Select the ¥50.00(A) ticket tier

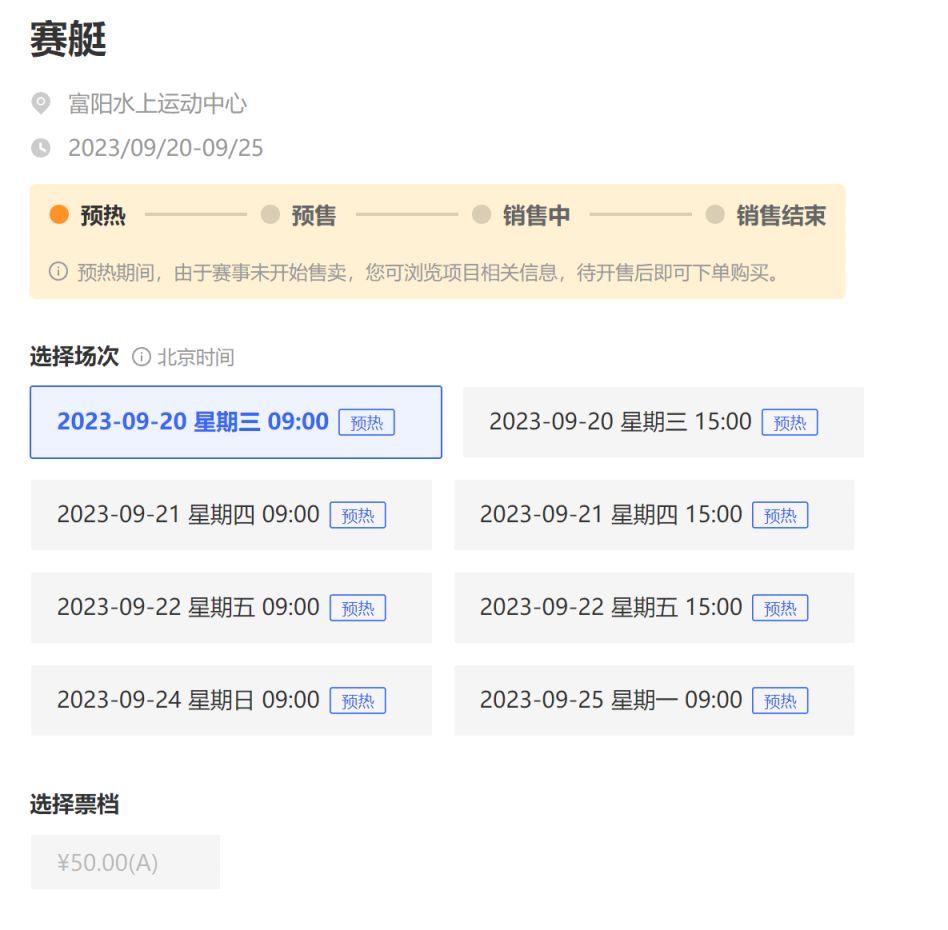[125, 862]
